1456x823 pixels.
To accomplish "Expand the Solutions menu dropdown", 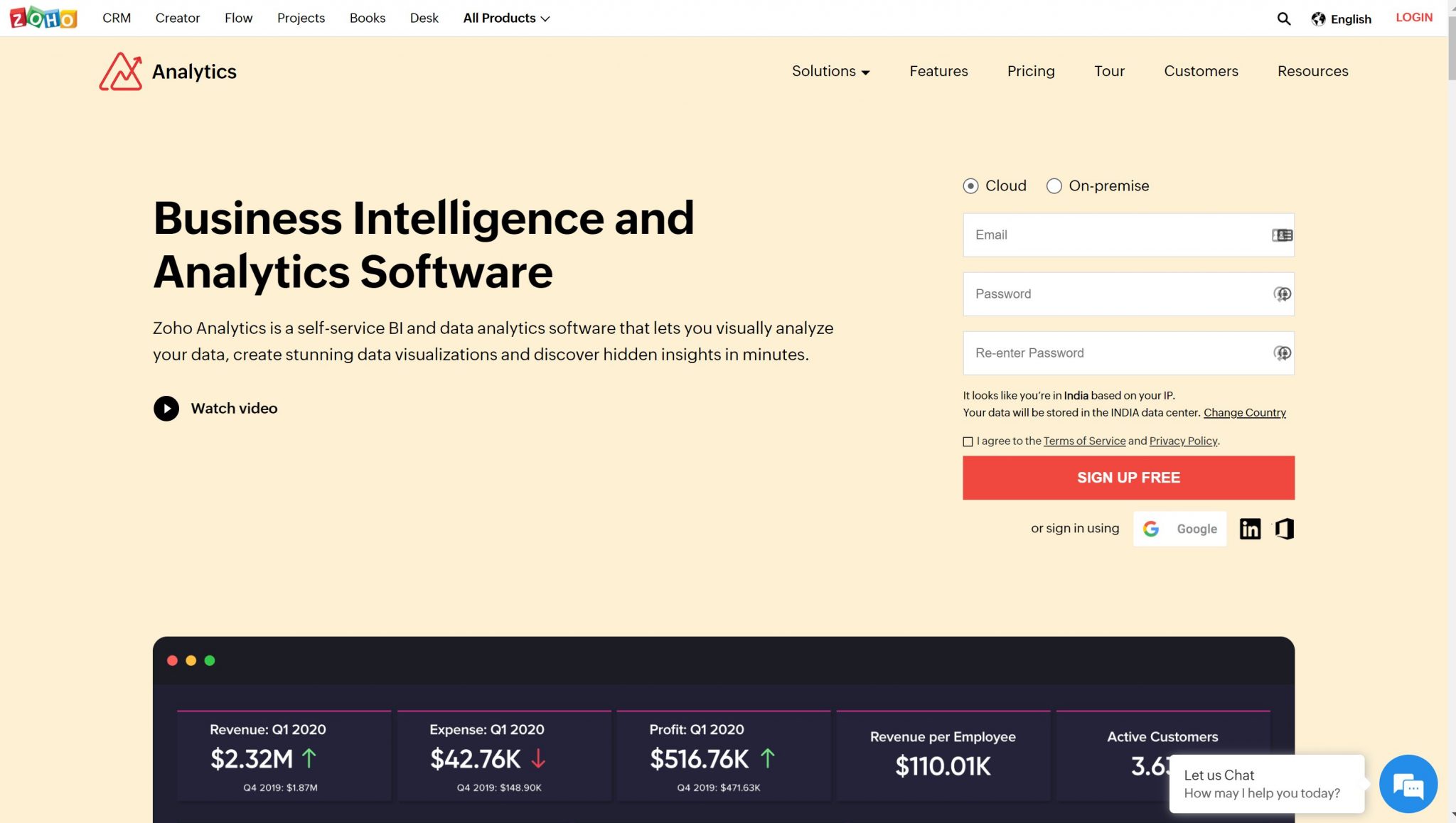I will pyautogui.click(x=831, y=71).
